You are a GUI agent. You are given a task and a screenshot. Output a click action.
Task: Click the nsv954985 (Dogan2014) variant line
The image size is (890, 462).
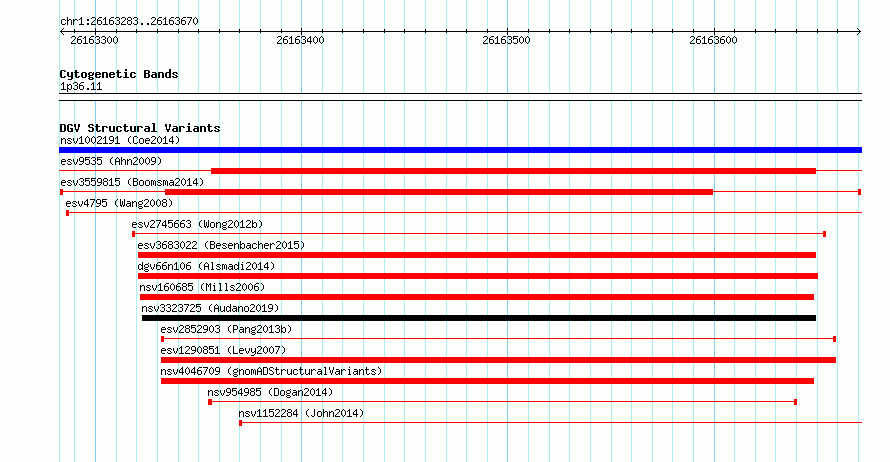tap(503, 402)
